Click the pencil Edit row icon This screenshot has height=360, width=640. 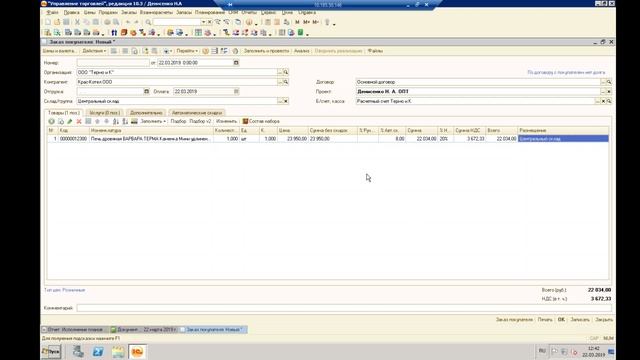click(x=70, y=121)
